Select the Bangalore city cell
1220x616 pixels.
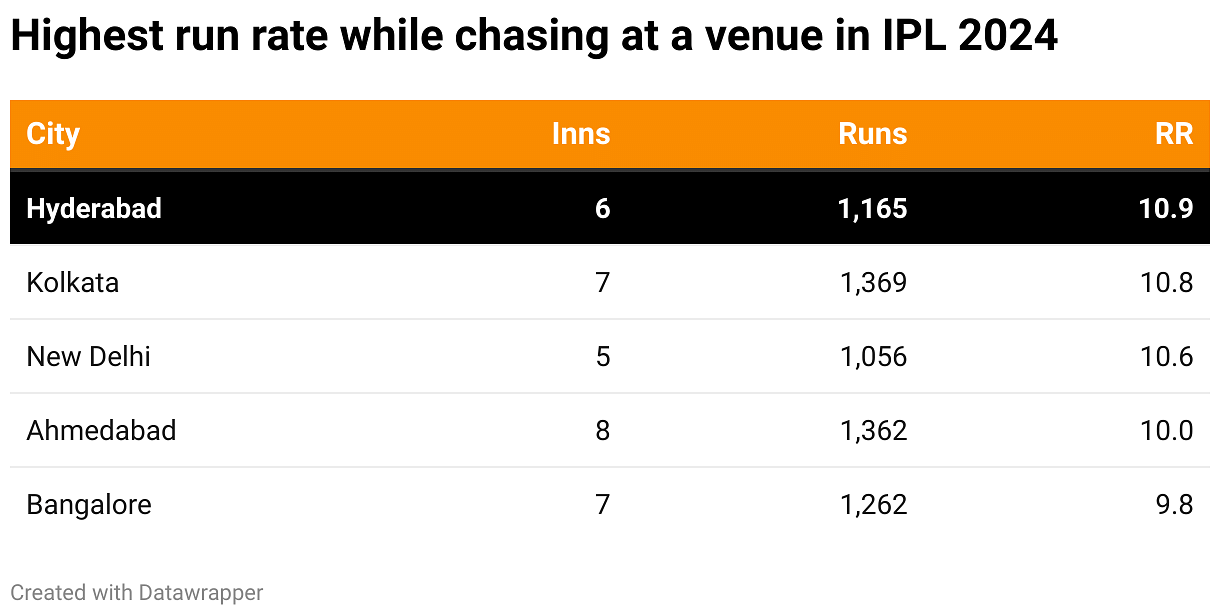pyautogui.click(x=89, y=504)
